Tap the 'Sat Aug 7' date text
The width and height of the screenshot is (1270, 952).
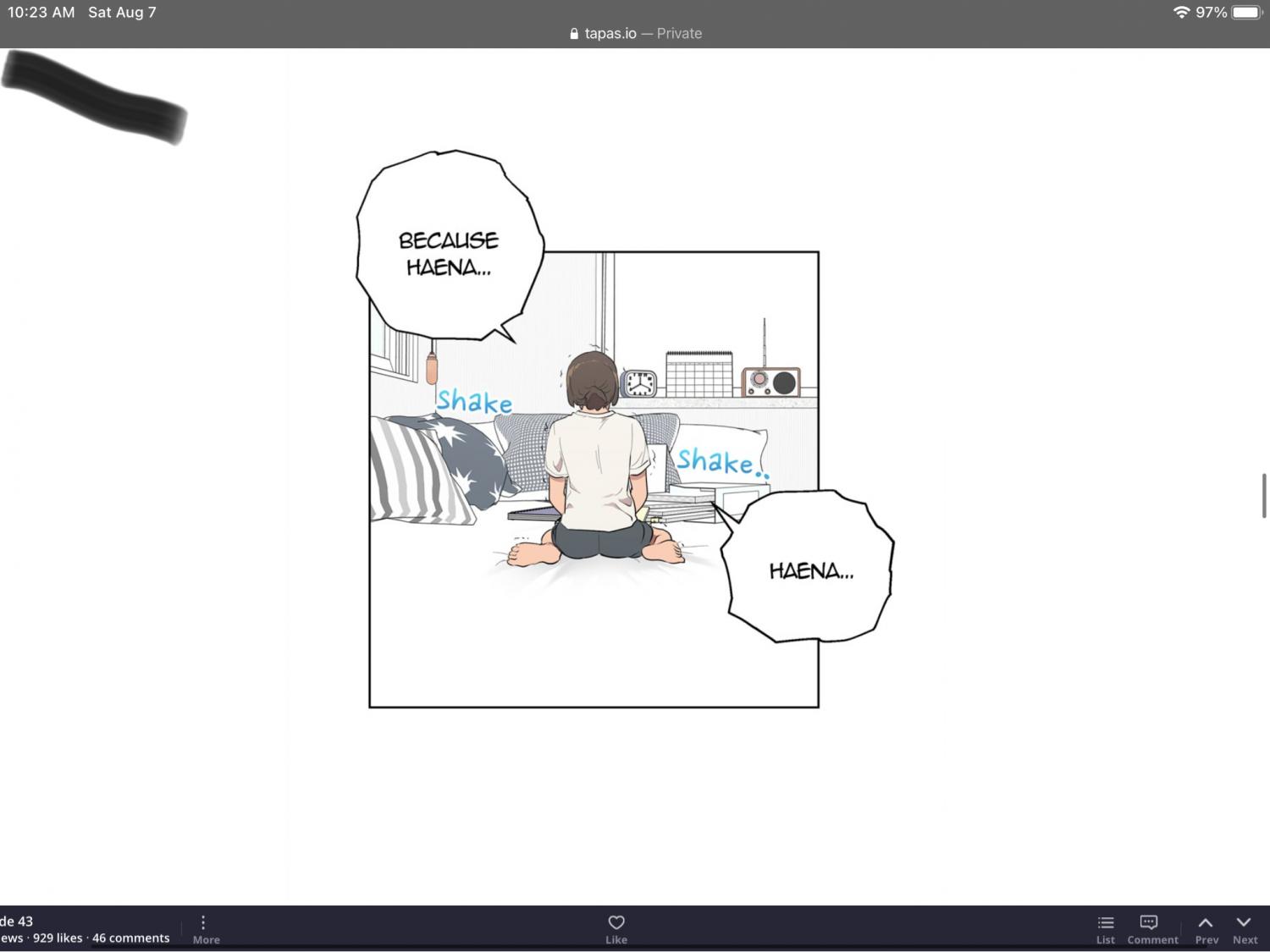click(x=122, y=12)
